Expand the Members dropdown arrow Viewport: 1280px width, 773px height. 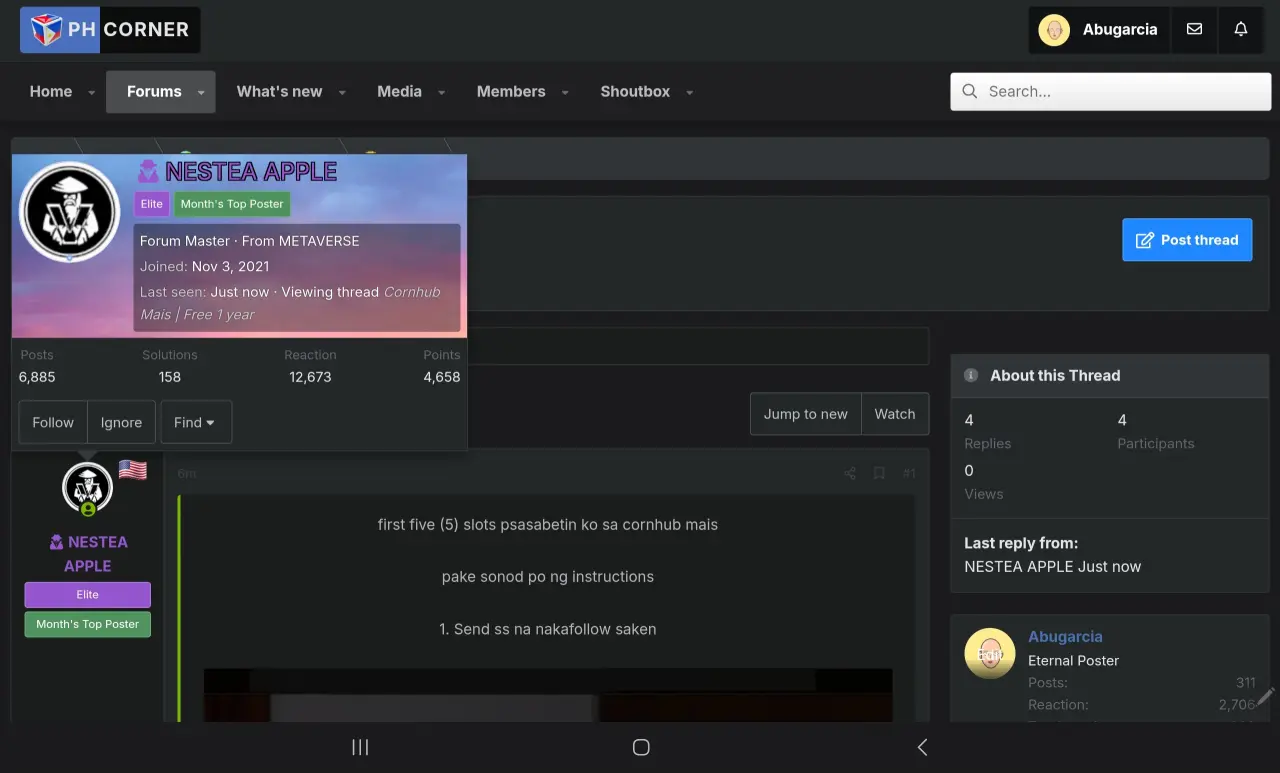565,92
